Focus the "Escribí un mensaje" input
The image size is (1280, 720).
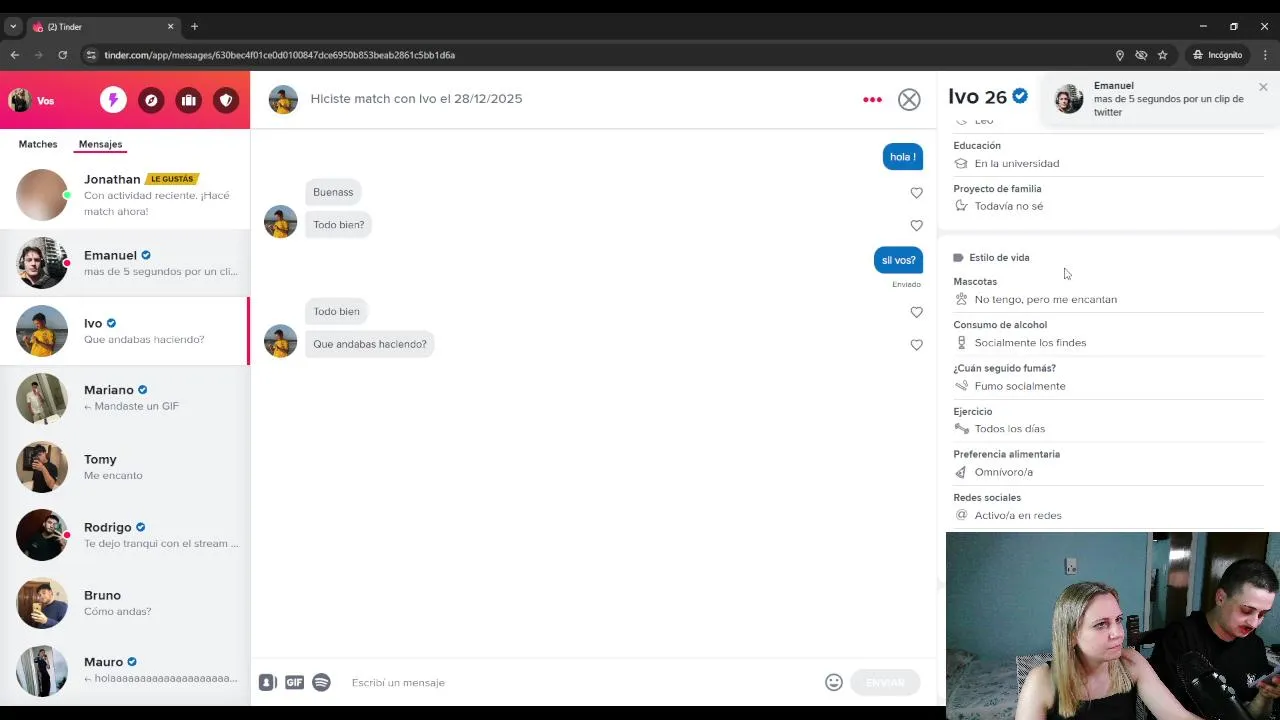(x=580, y=682)
